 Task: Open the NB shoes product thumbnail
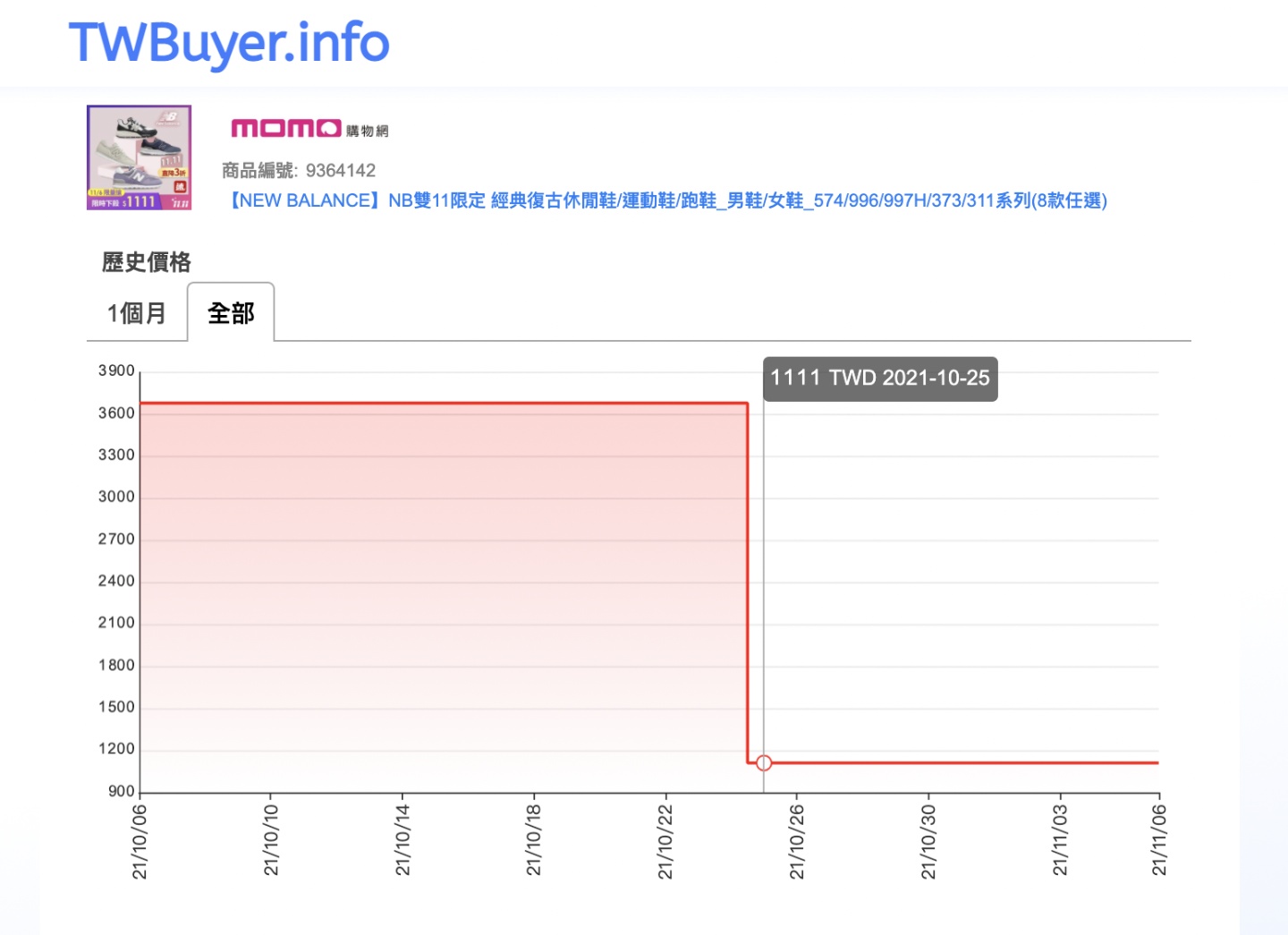pyautogui.click(x=139, y=157)
